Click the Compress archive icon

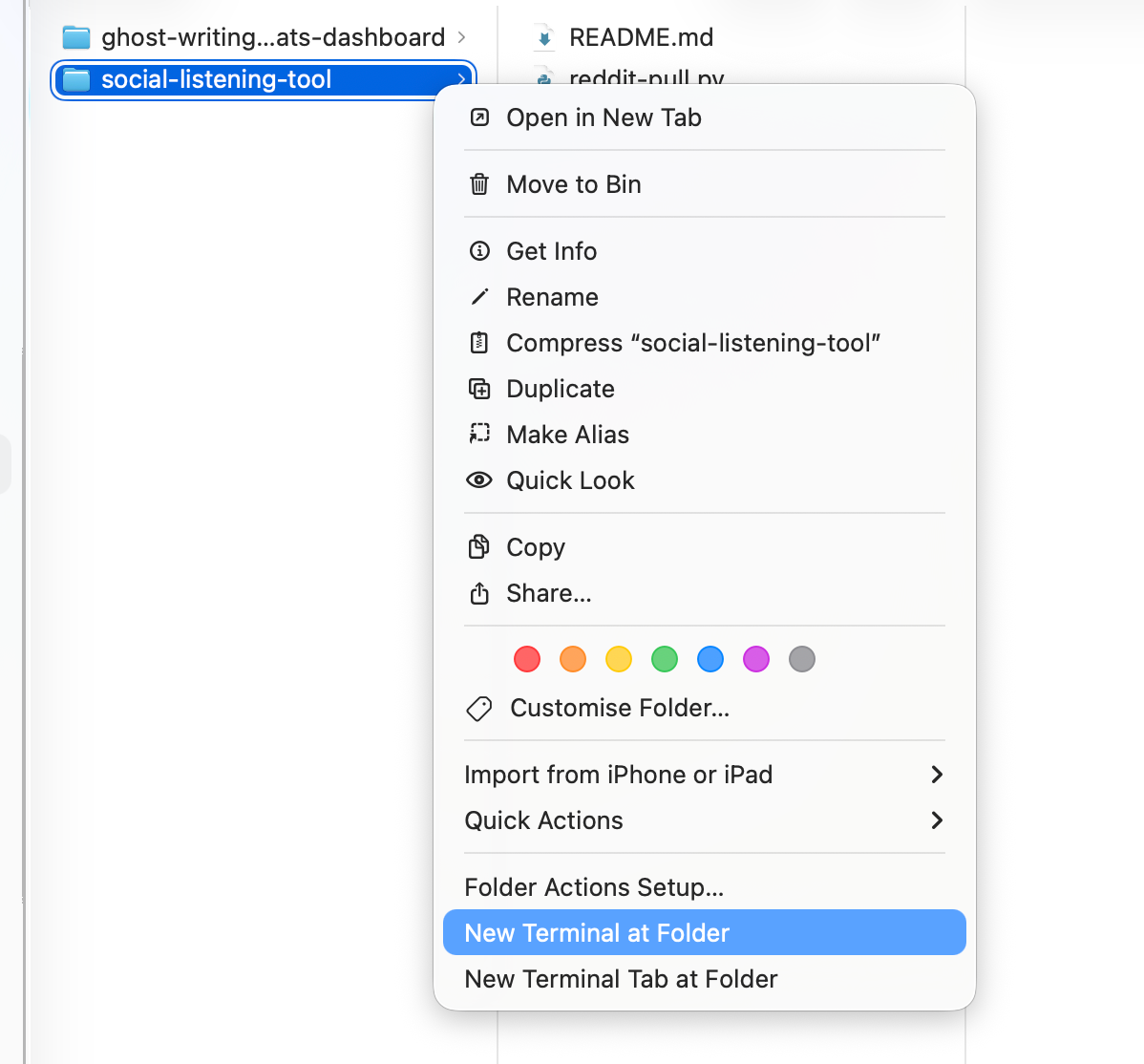point(479,343)
